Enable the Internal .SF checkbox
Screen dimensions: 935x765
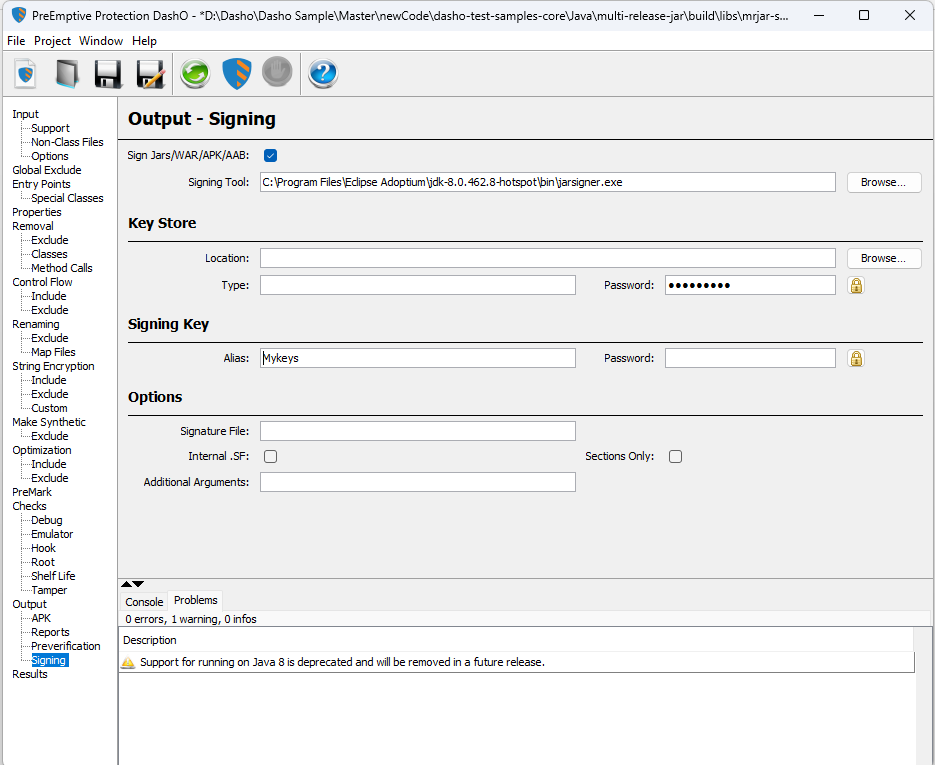pyautogui.click(x=270, y=457)
